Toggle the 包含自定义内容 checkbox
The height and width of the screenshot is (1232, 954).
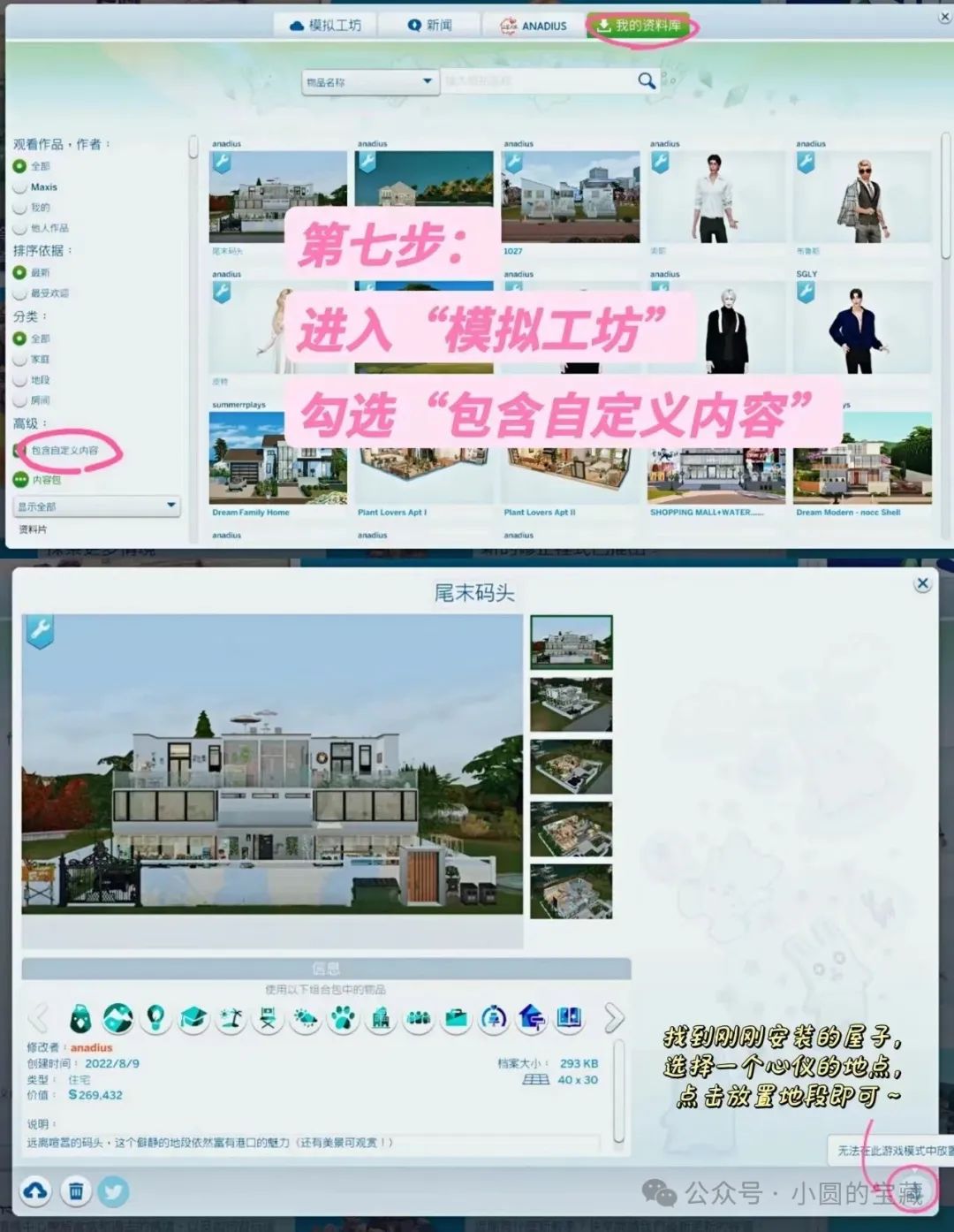(x=19, y=451)
